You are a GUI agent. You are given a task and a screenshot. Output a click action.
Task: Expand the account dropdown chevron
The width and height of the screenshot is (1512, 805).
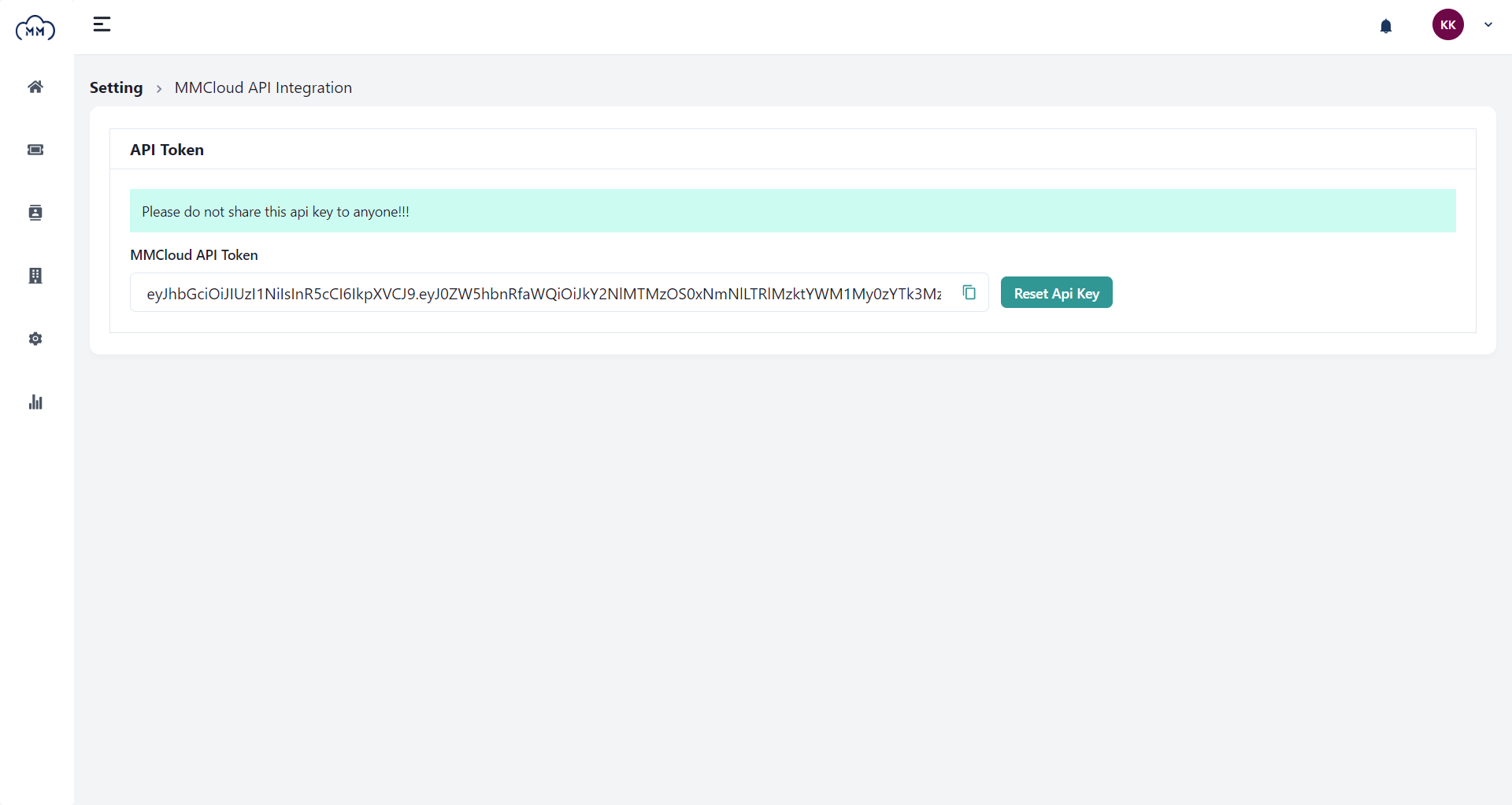point(1488,24)
